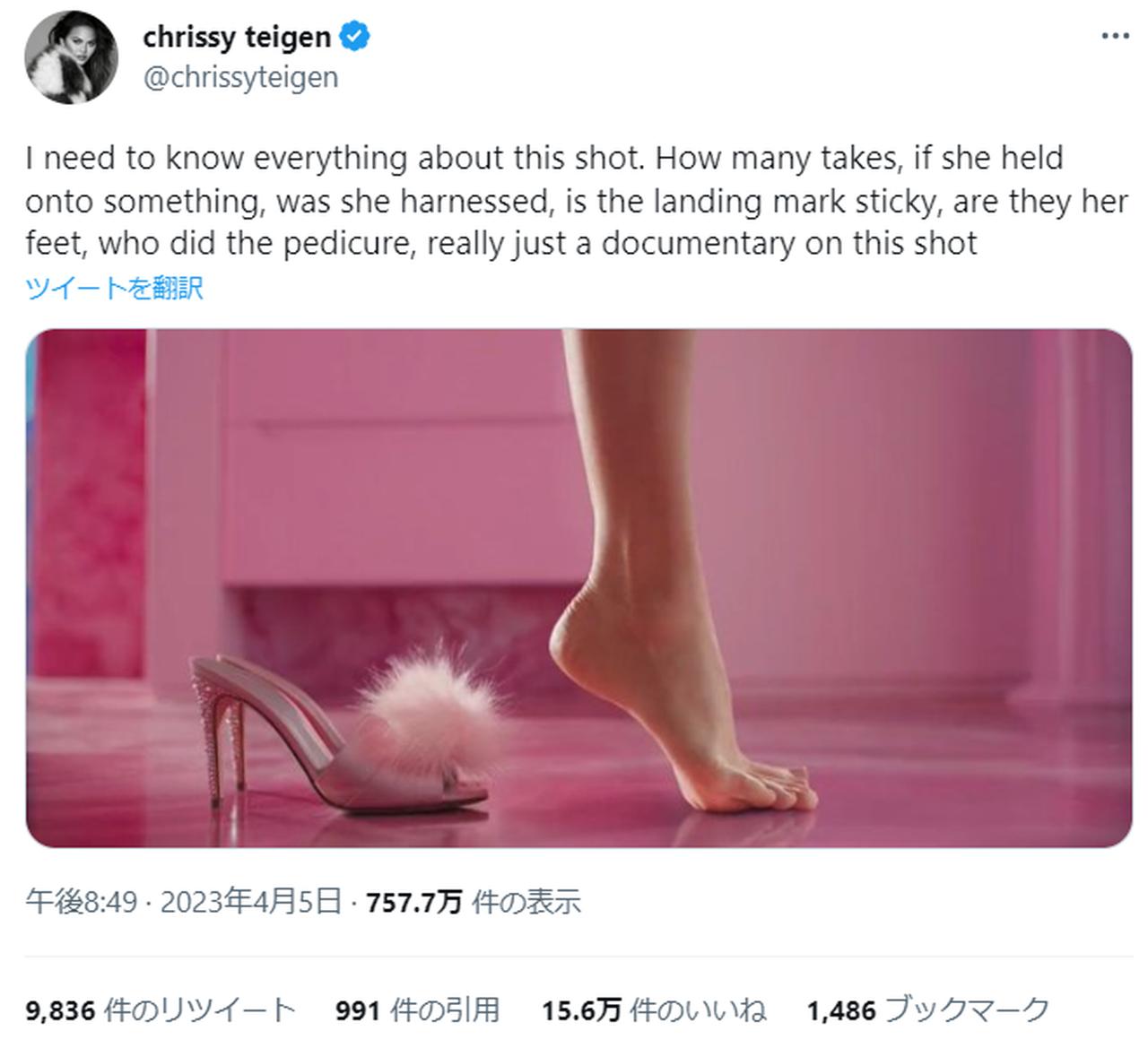Show the 15.6万 件のいいね likes list

[x=654, y=1010]
